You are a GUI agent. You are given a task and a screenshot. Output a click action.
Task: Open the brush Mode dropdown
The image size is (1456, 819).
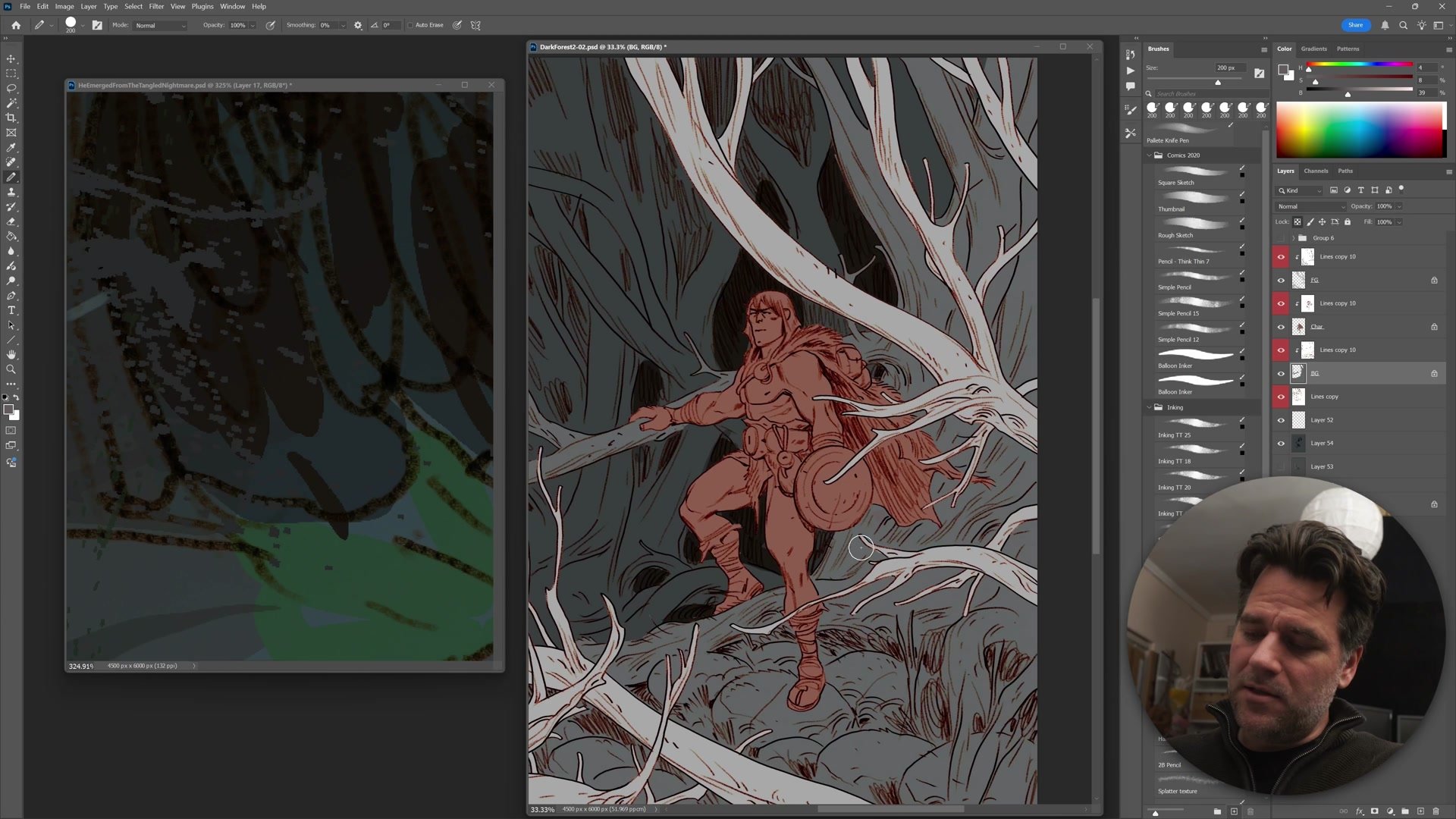160,25
